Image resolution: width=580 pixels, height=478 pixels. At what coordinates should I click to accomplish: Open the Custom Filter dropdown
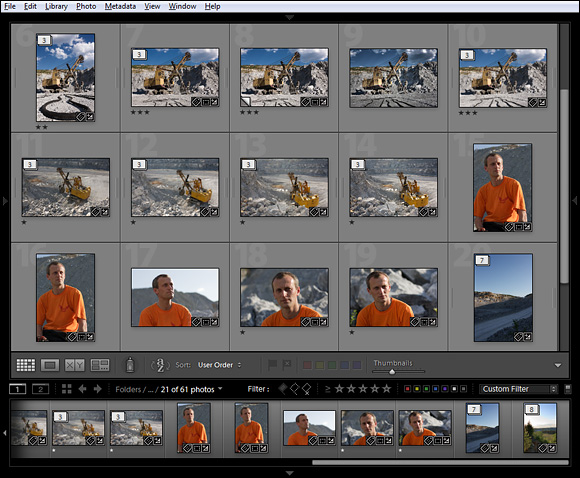point(518,389)
